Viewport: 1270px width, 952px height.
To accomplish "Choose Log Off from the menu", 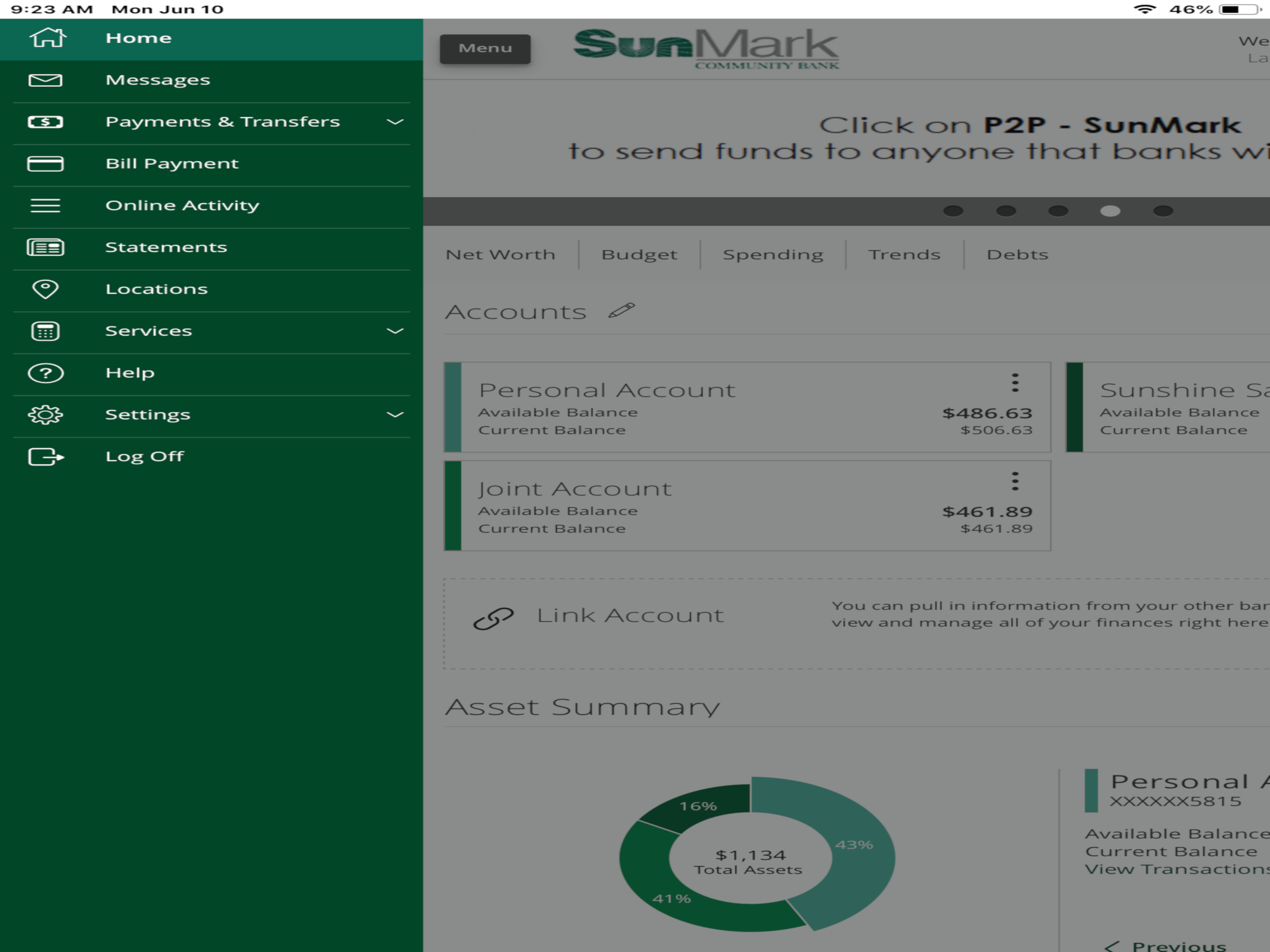I will [x=212, y=457].
